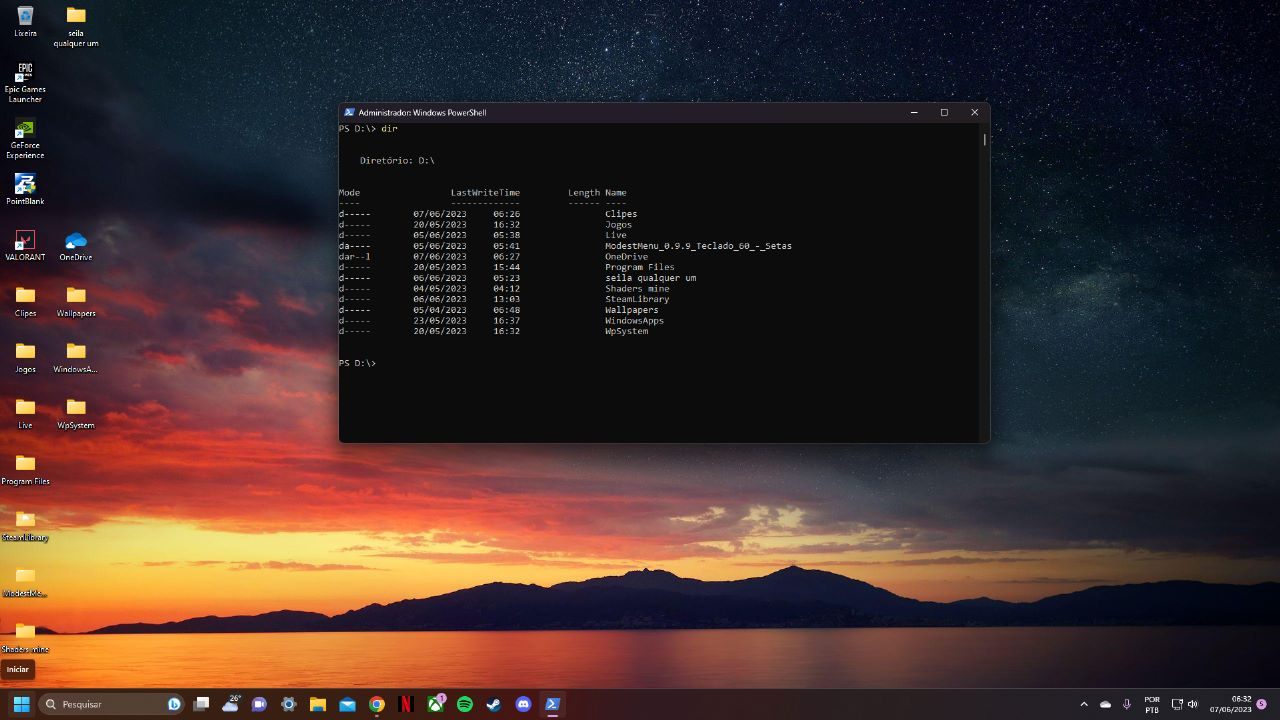1280x720 pixels.
Task: Open Discord from the taskbar
Action: point(523,704)
